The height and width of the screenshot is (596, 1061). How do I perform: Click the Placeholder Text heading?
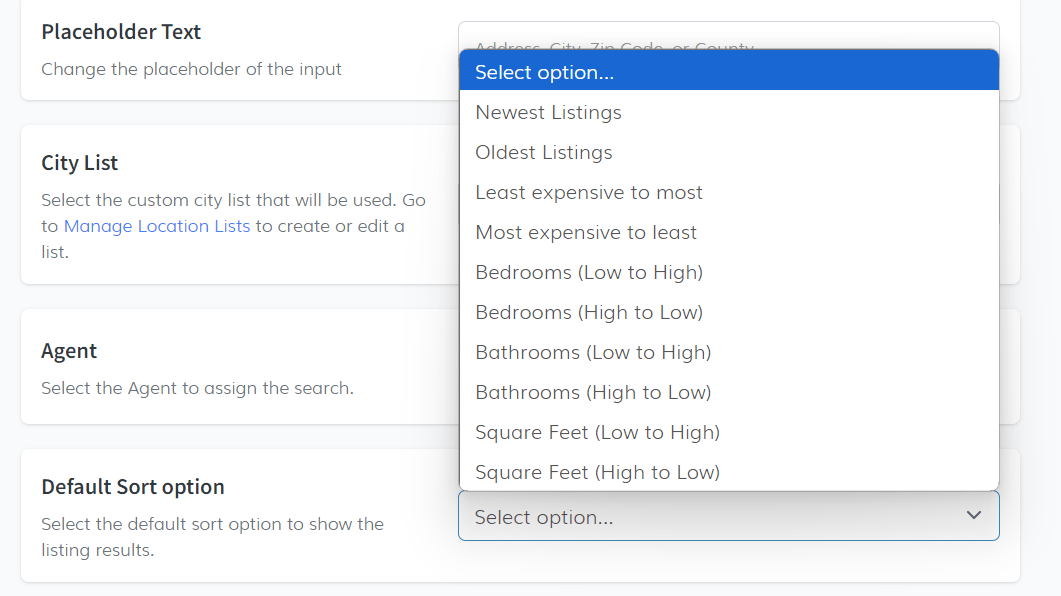tap(121, 32)
